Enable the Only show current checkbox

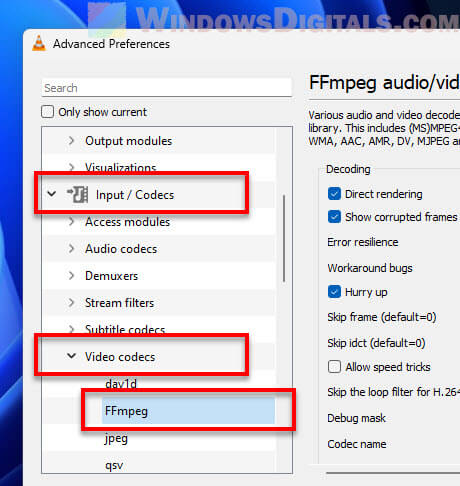click(x=47, y=112)
